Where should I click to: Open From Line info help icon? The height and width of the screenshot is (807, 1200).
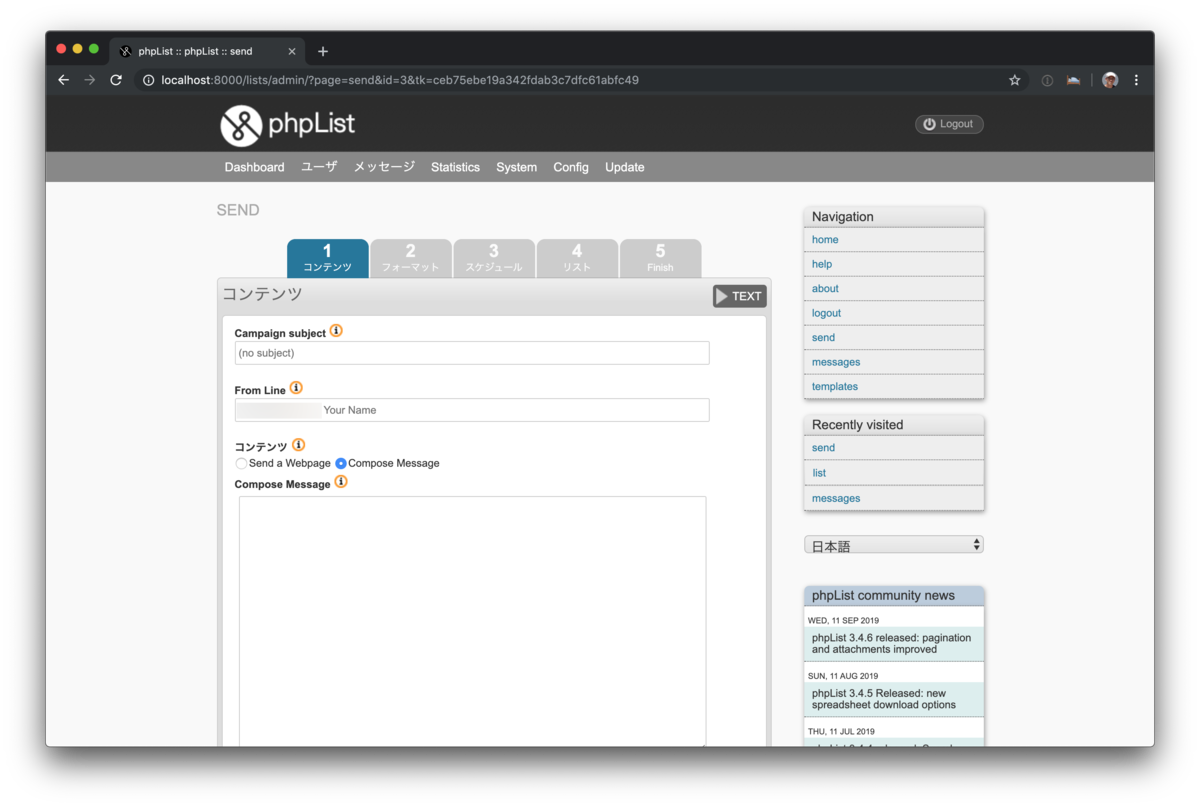click(296, 388)
